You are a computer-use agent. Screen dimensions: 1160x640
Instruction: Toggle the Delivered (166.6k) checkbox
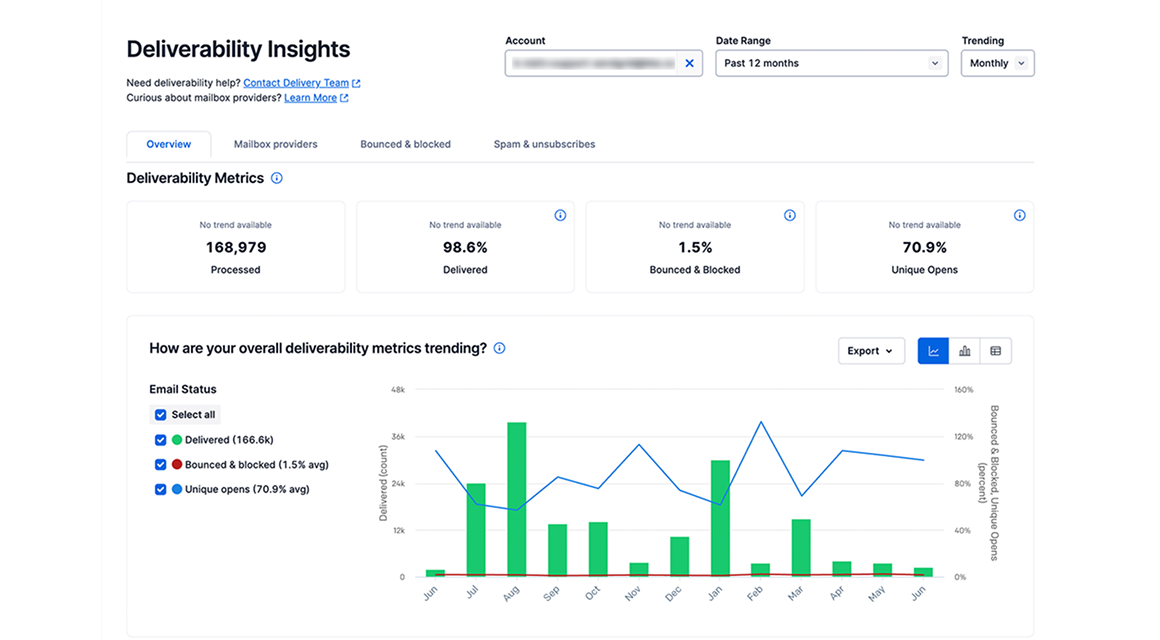(x=161, y=440)
